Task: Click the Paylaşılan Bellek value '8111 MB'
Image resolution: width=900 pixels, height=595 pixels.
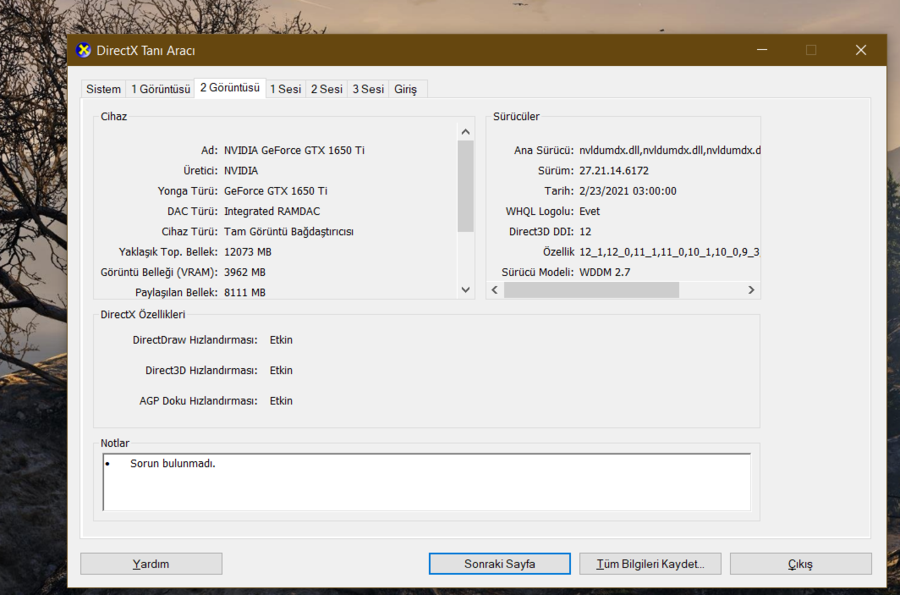Action: (x=245, y=293)
